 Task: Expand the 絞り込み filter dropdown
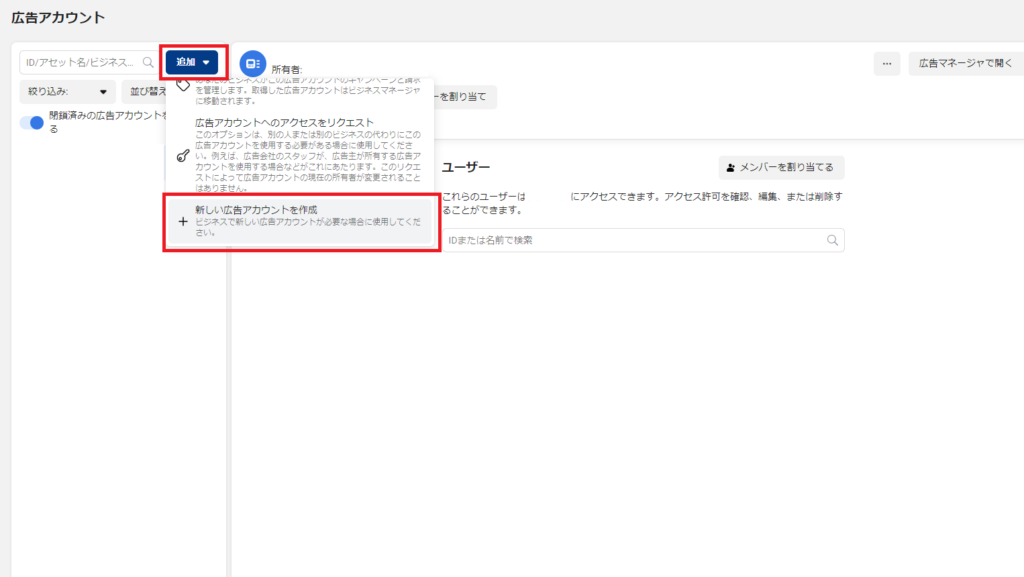[x=67, y=92]
